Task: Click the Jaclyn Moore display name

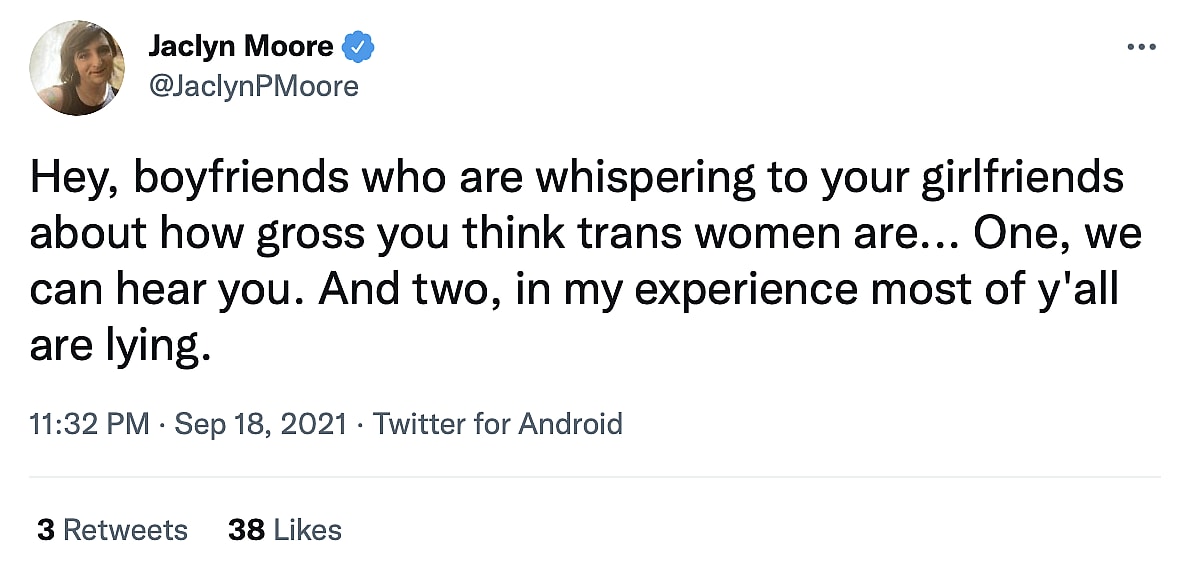Action: (241, 46)
